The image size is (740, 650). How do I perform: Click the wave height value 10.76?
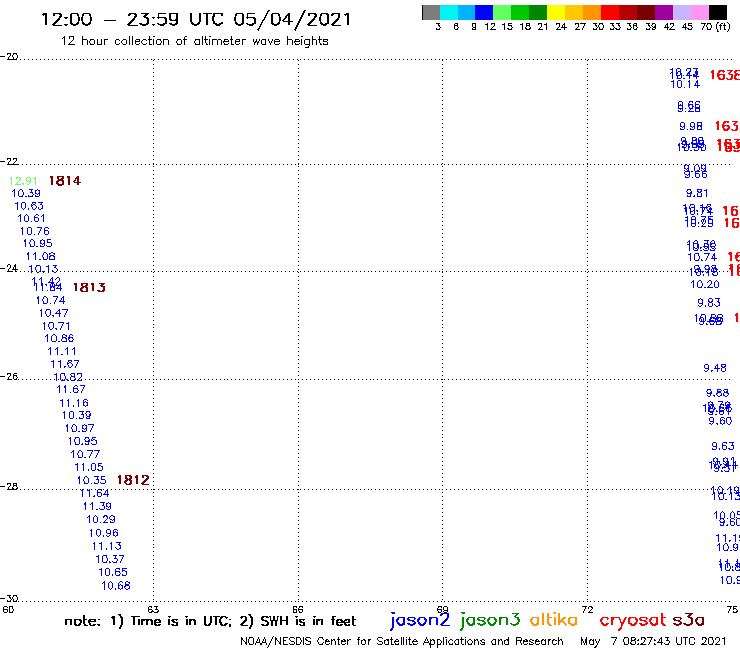click(34, 231)
